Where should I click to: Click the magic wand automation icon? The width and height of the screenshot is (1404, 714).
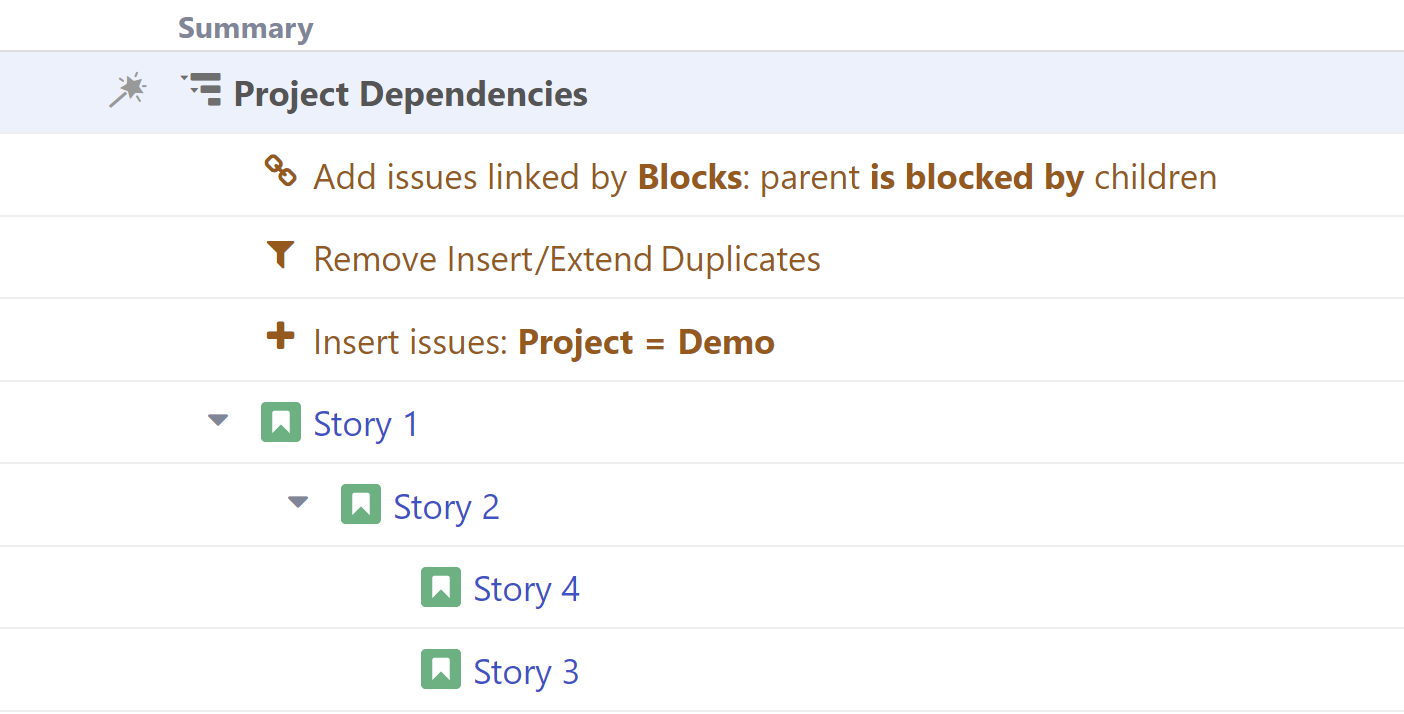click(x=127, y=91)
